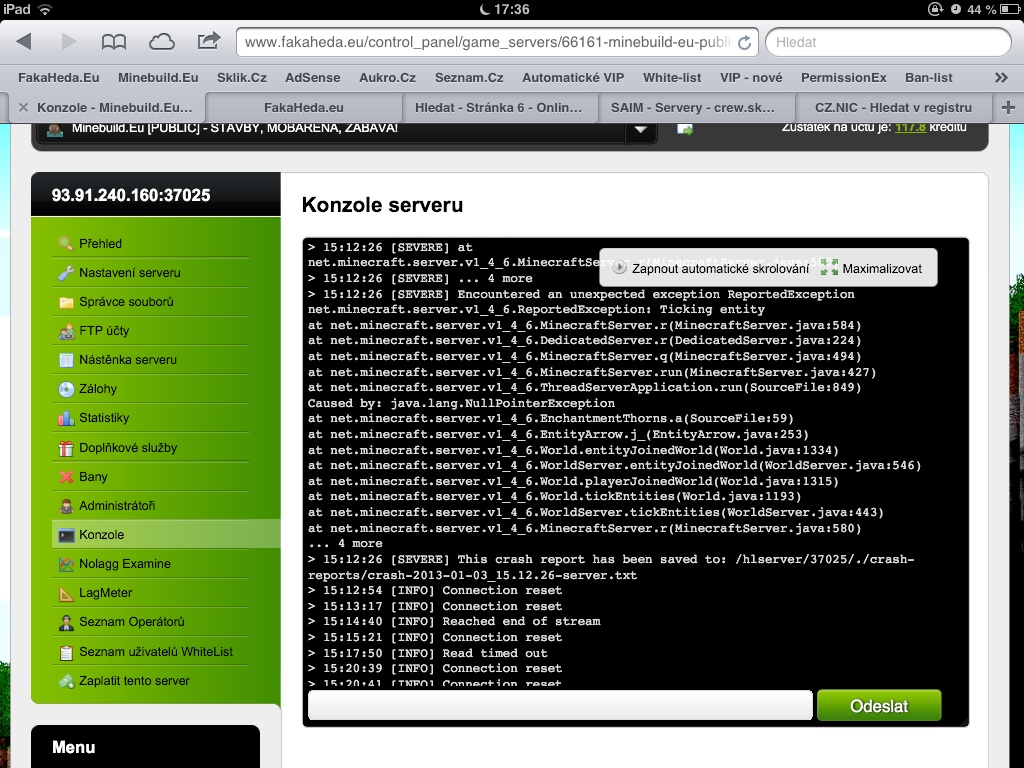Screen dimensions: 1024x768
Task: Click 'Caused by: java.lang.NullPointerException' line
Action: click(461, 403)
